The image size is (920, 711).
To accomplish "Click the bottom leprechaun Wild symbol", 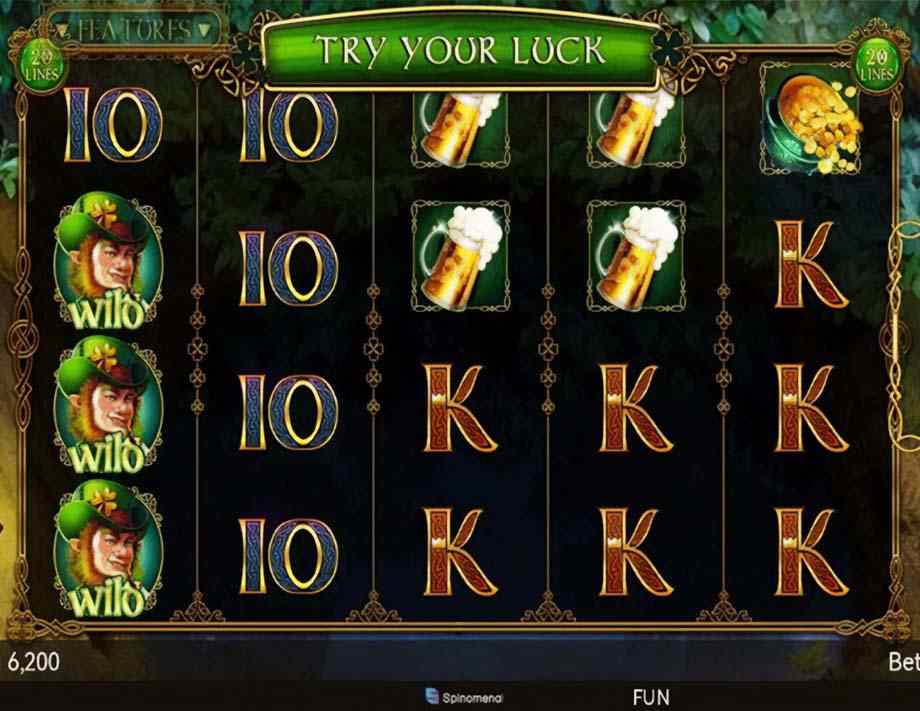I will click(x=107, y=549).
